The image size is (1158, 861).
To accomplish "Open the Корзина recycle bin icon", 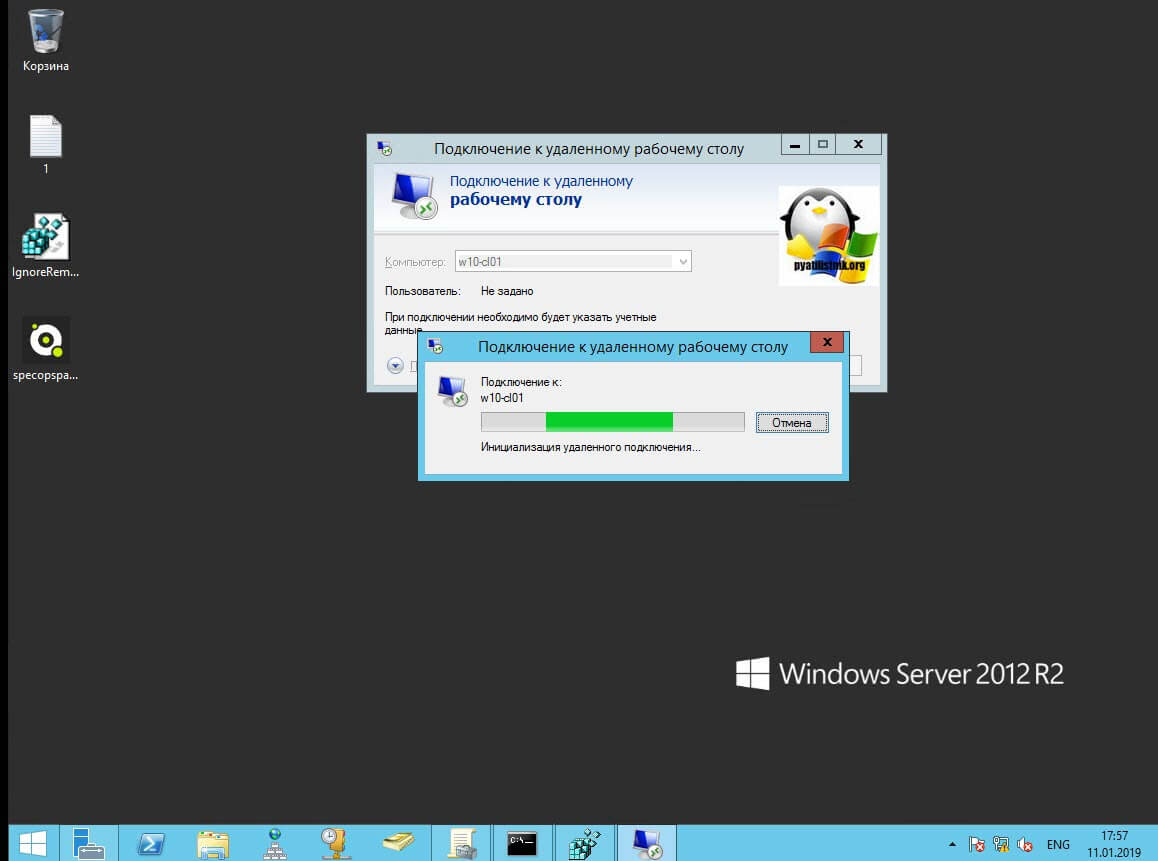I will click(46, 33).
